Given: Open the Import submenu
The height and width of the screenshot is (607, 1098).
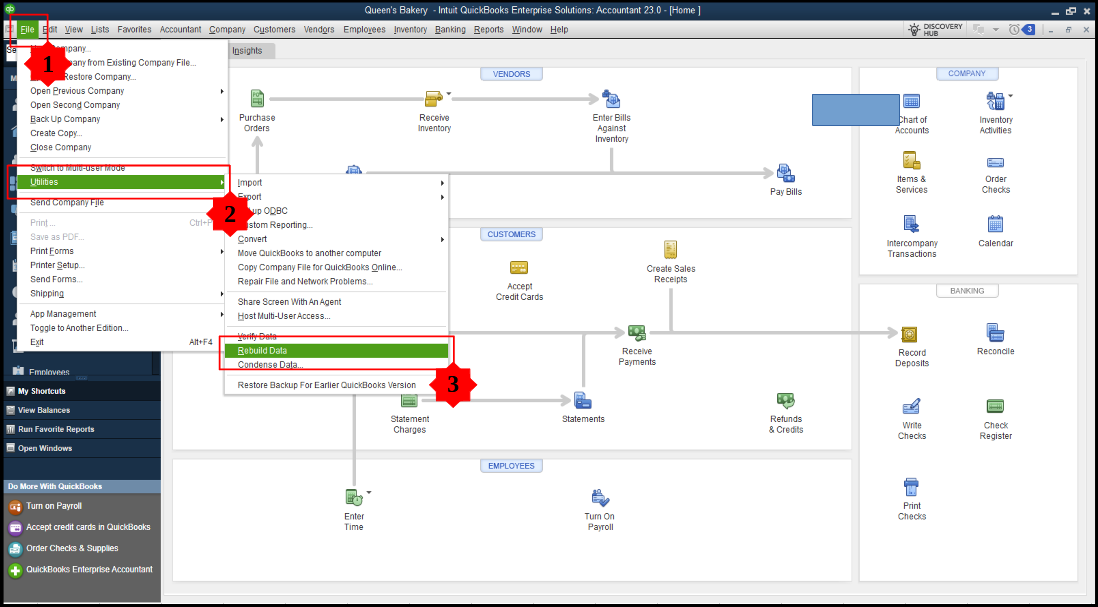Looking at the screenshot, I should point(249,182).
